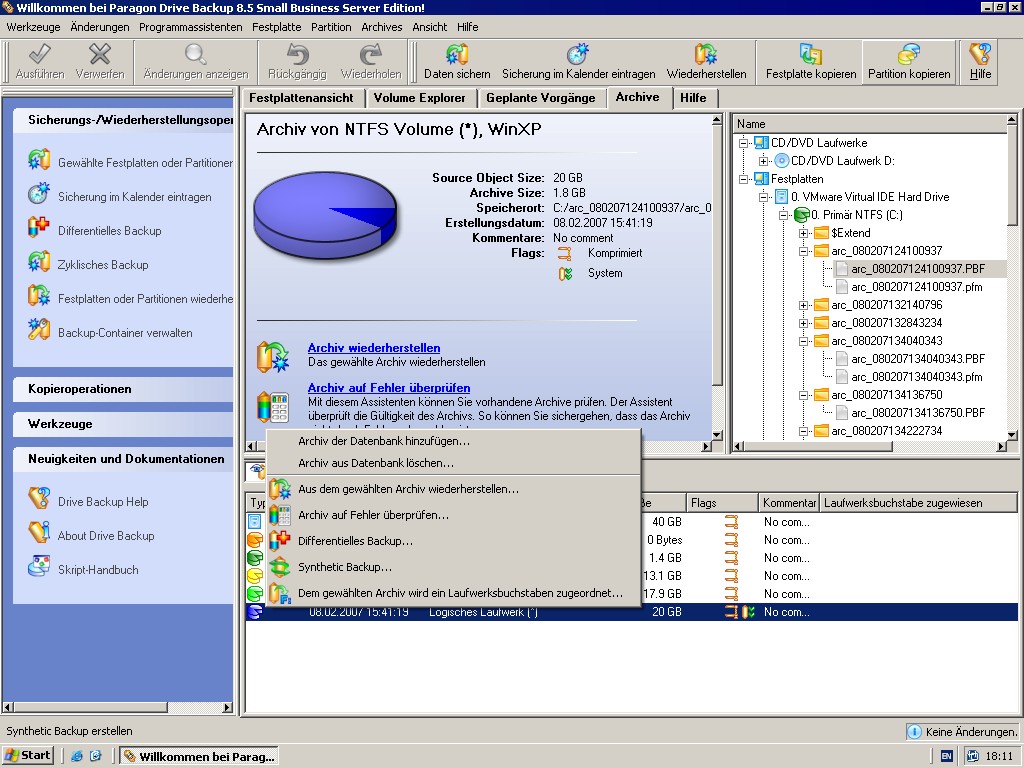Click the Archiv wiederherstellen wizard icon
This screenshot has width=1024, height=768.
[273, 357]
